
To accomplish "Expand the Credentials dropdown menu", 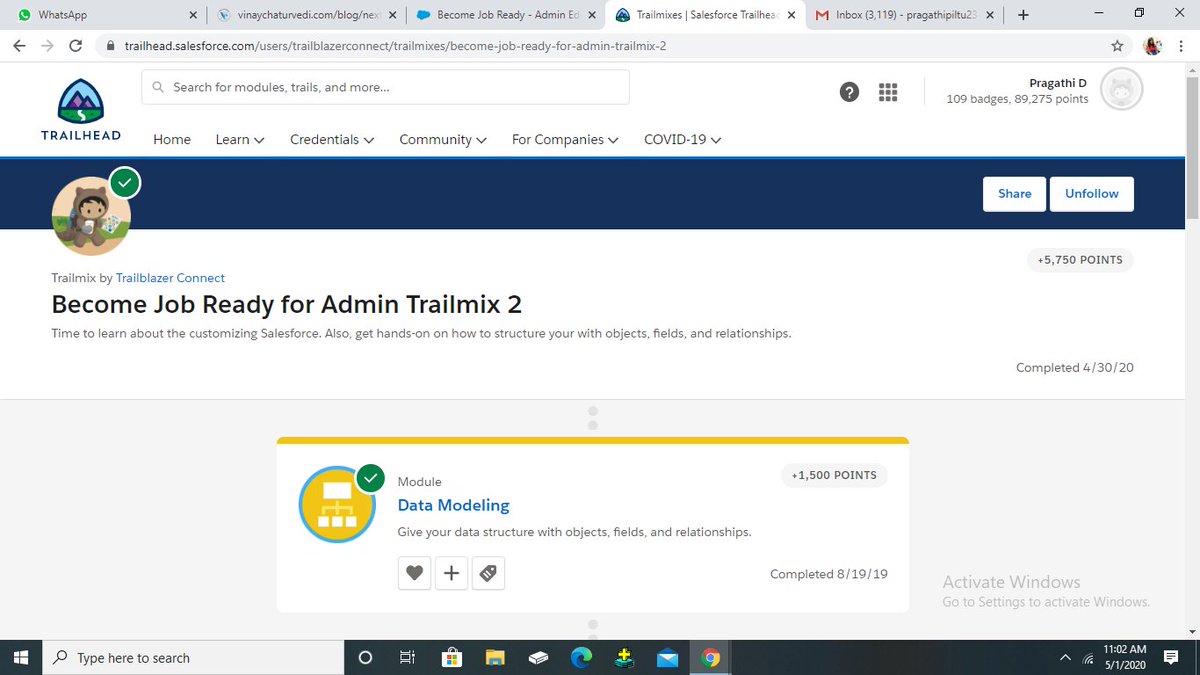I will coord(332,140).
